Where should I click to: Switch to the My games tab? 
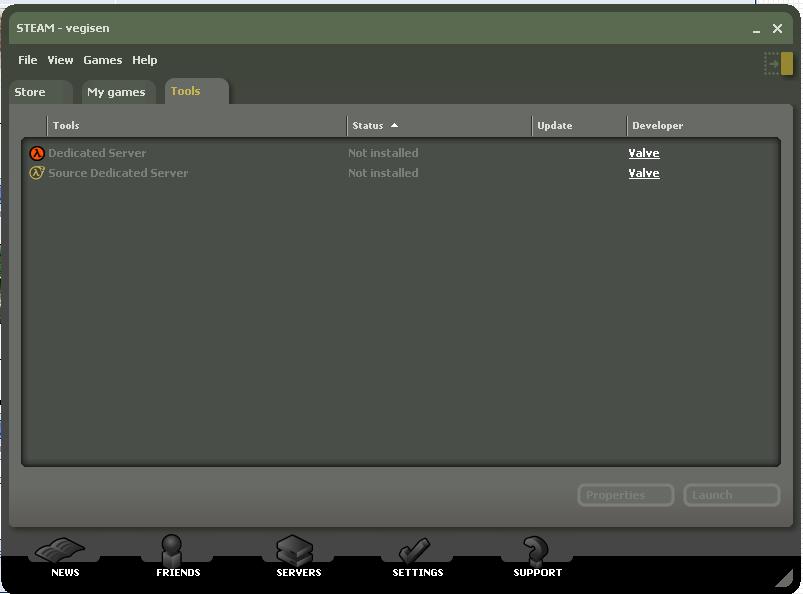[x=118, y=92]
